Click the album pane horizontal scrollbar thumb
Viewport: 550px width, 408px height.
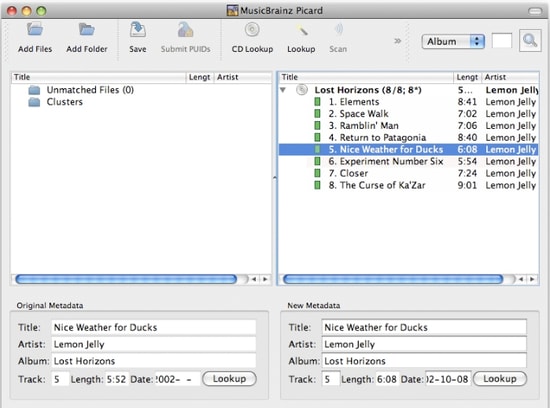point(393,279)
